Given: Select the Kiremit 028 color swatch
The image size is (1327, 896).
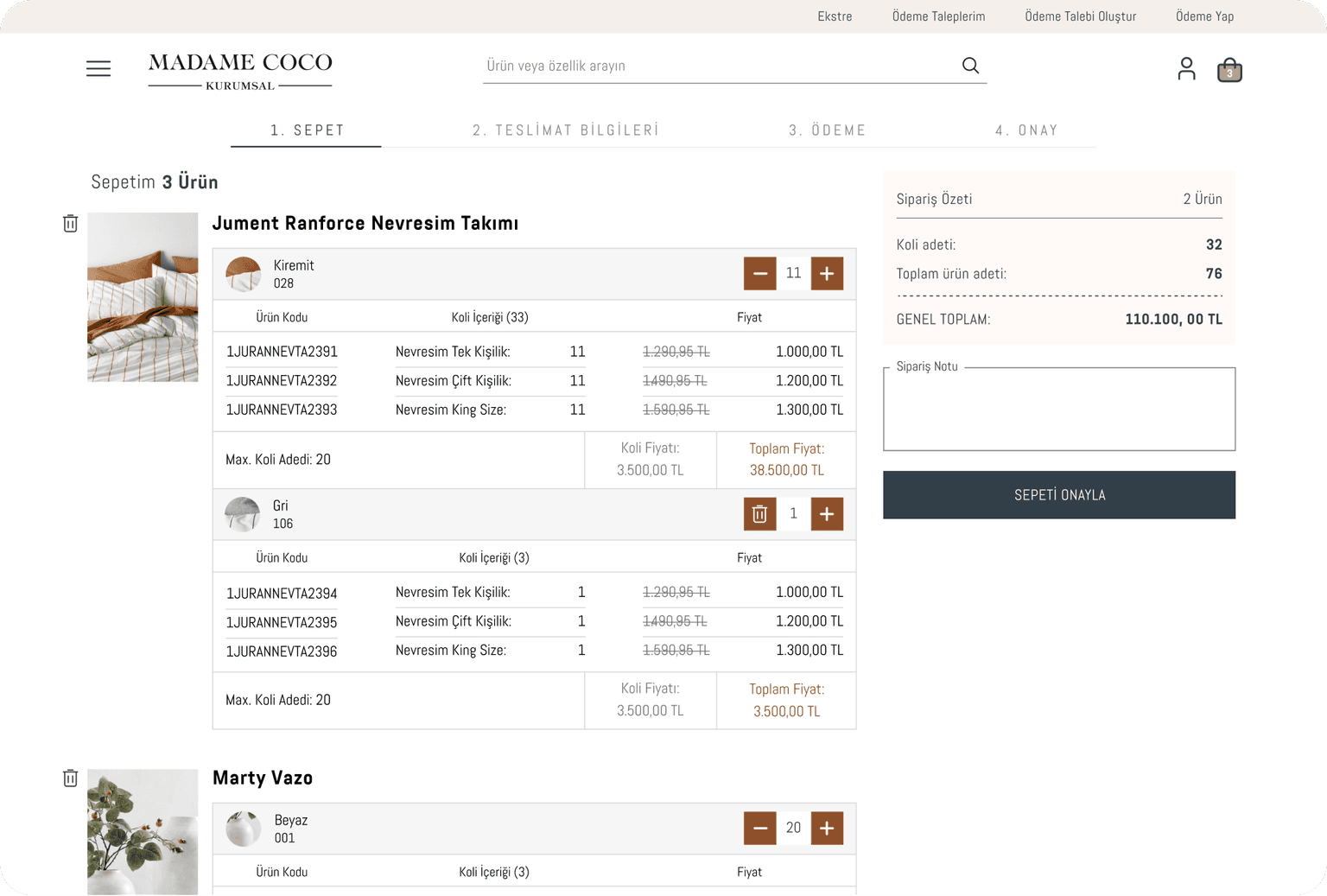Looking at the screenshot, I should pos(243,273).
